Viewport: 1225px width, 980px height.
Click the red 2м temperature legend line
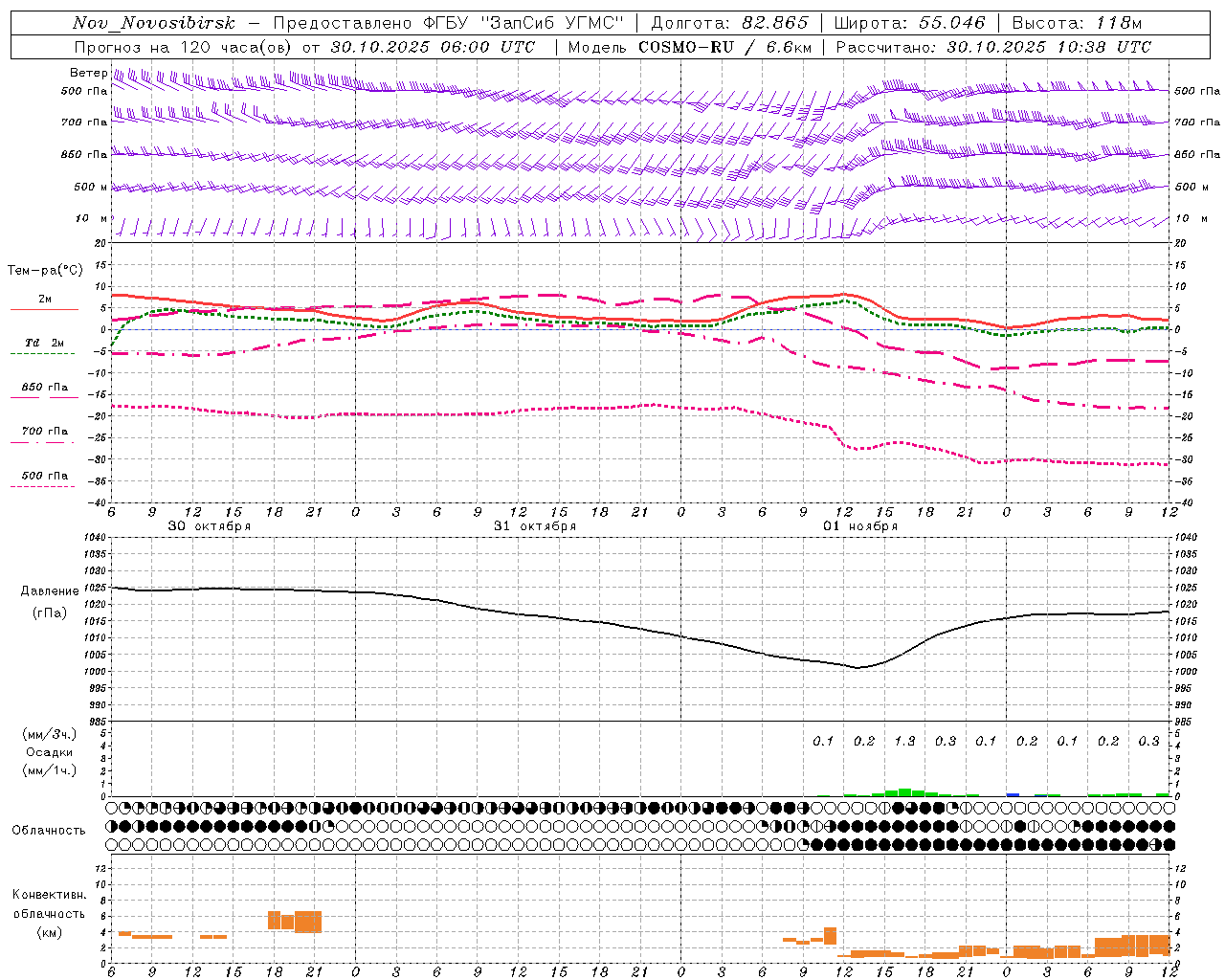pyautogui.click(x=44, y=309)
